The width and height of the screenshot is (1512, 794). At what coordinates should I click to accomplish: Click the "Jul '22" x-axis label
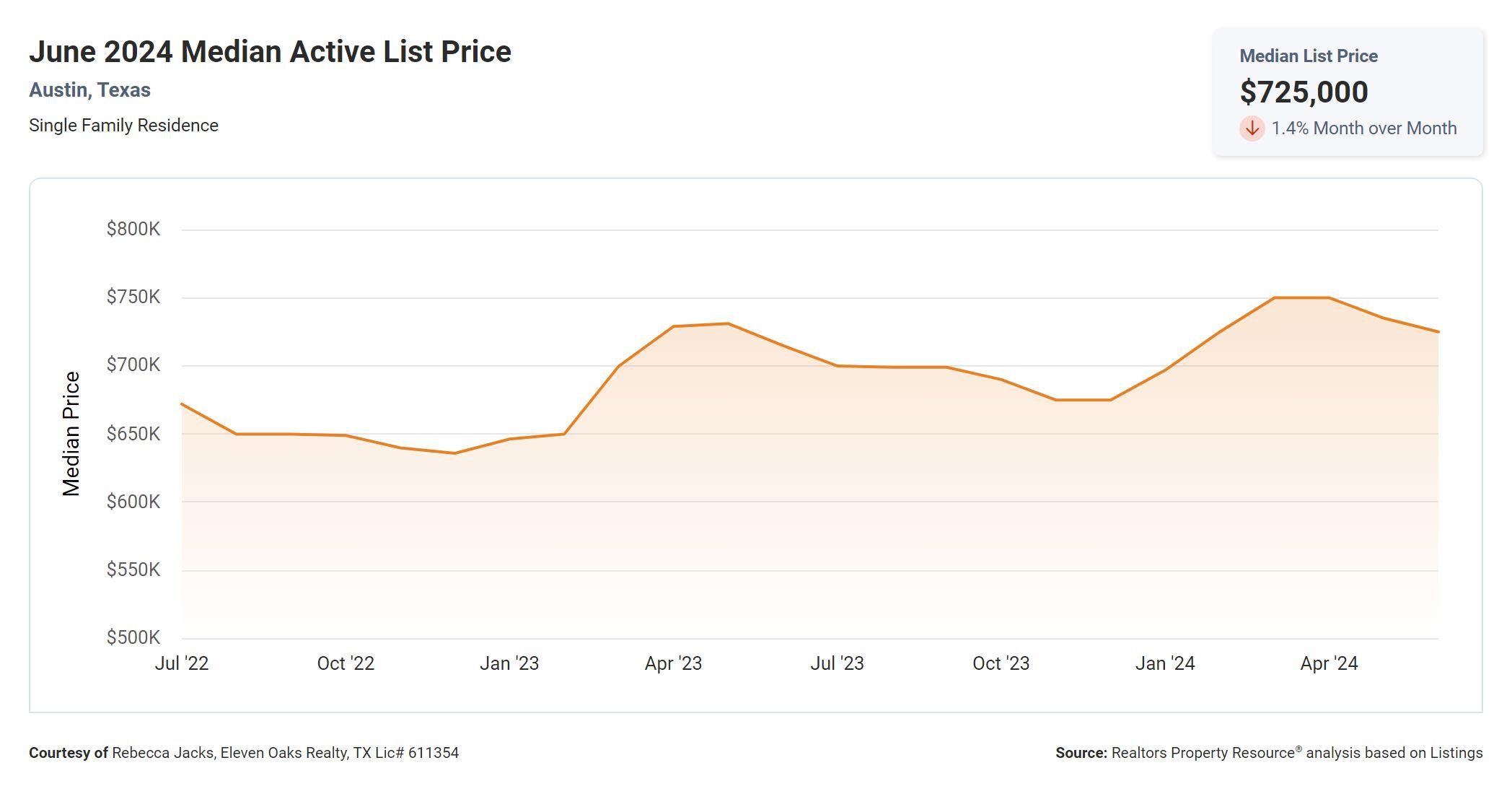[182, 663]
